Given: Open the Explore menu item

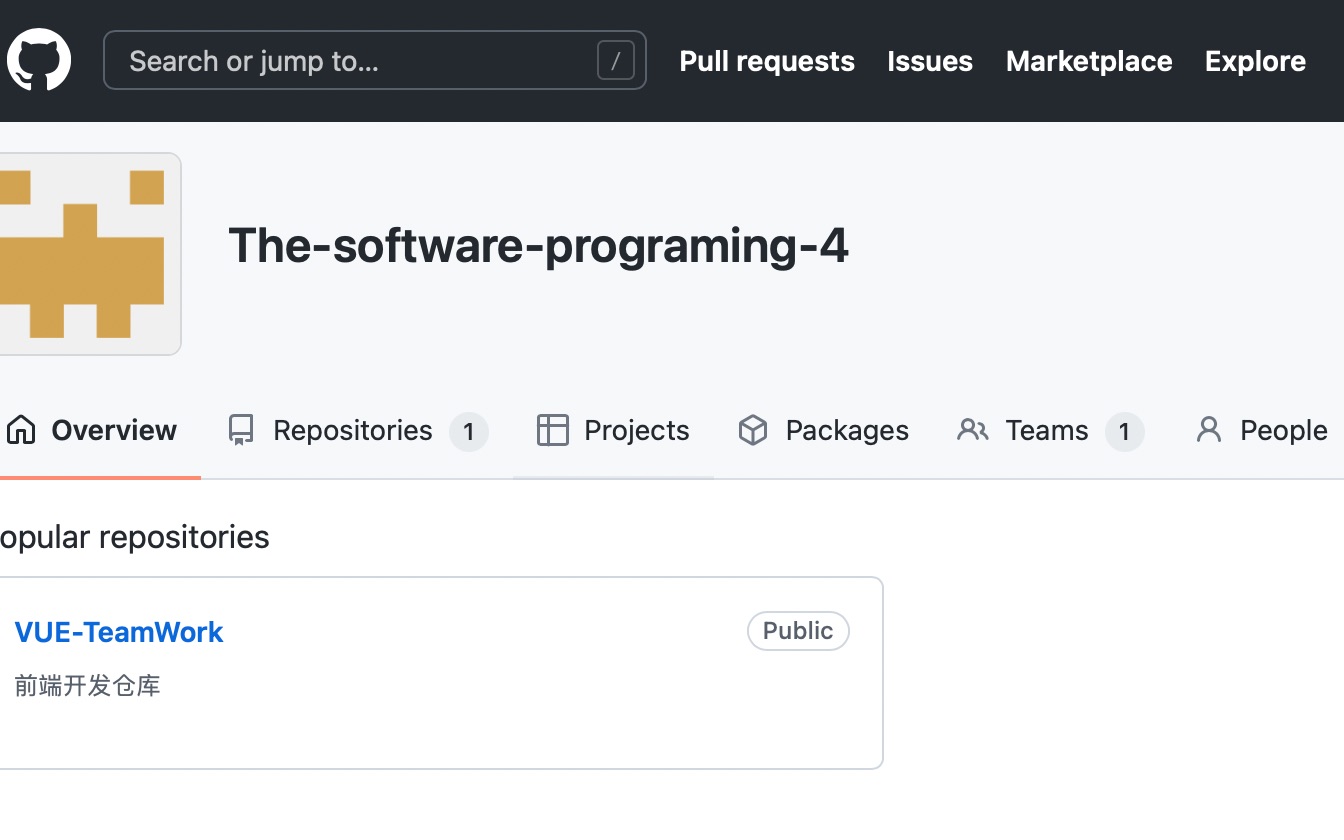Looking at the screenshot, I should tap(1255, 61).
